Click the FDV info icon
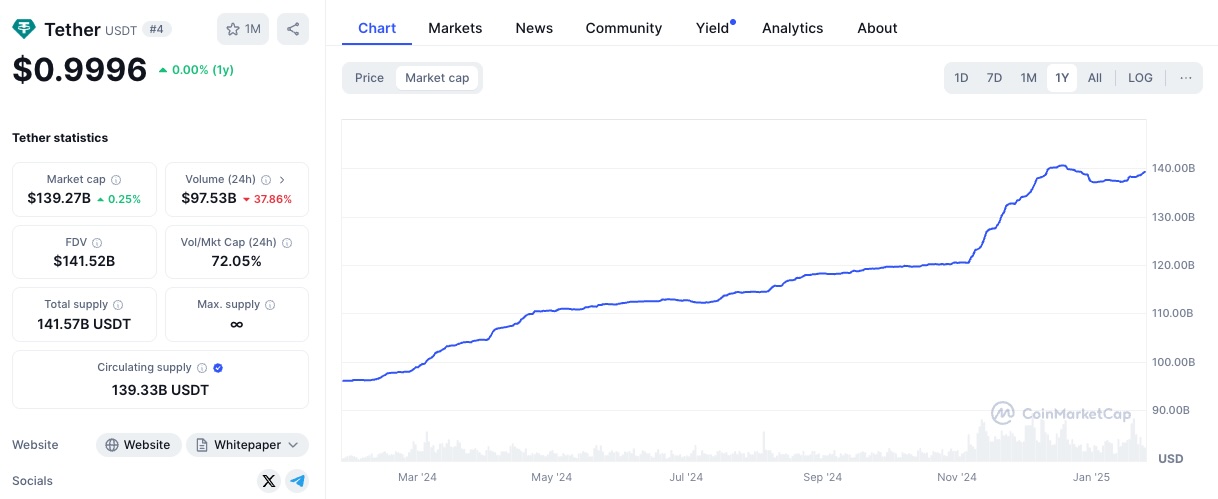 pyautogui.click(x=96, y=242)
